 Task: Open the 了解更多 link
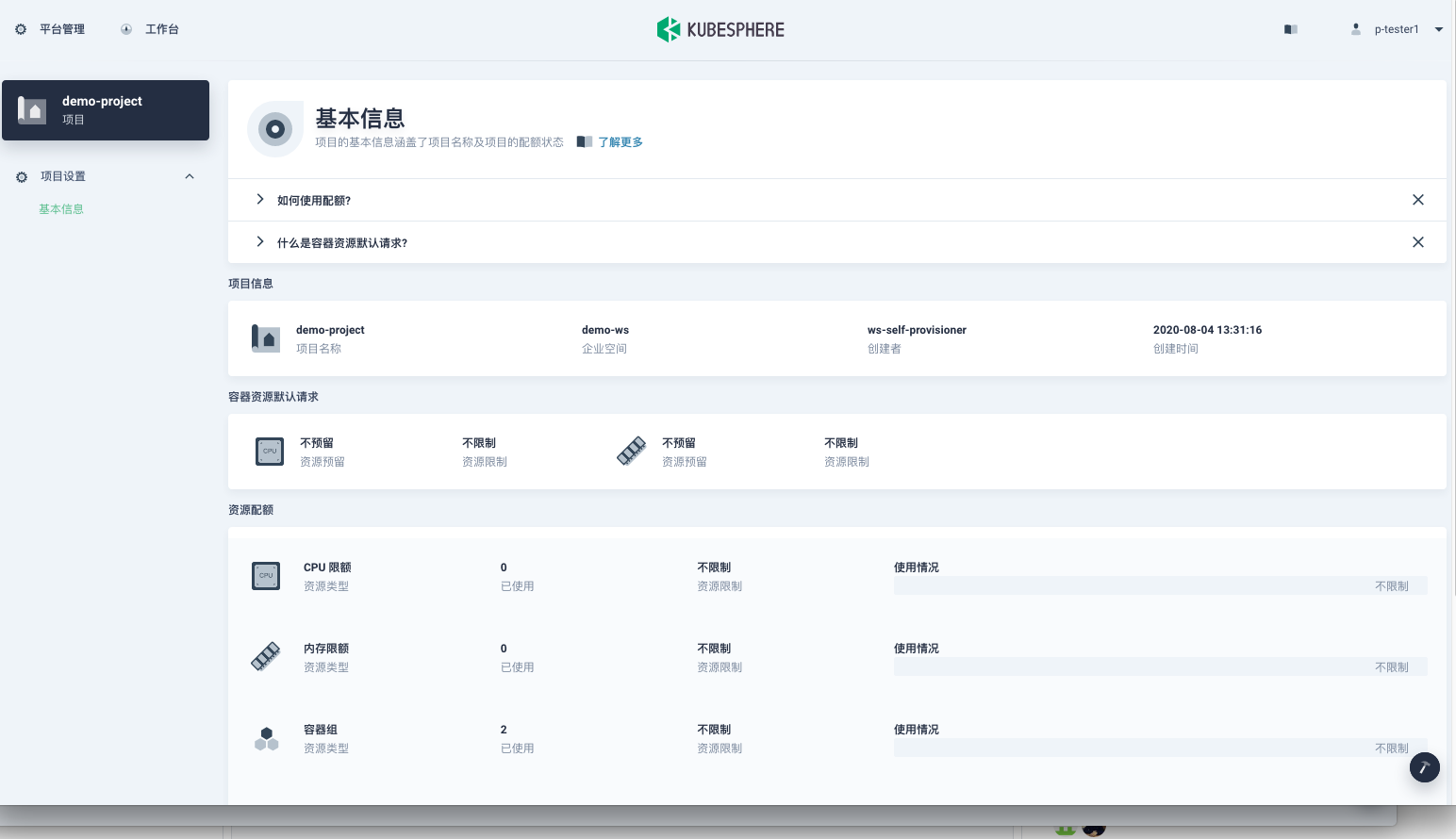620,142
